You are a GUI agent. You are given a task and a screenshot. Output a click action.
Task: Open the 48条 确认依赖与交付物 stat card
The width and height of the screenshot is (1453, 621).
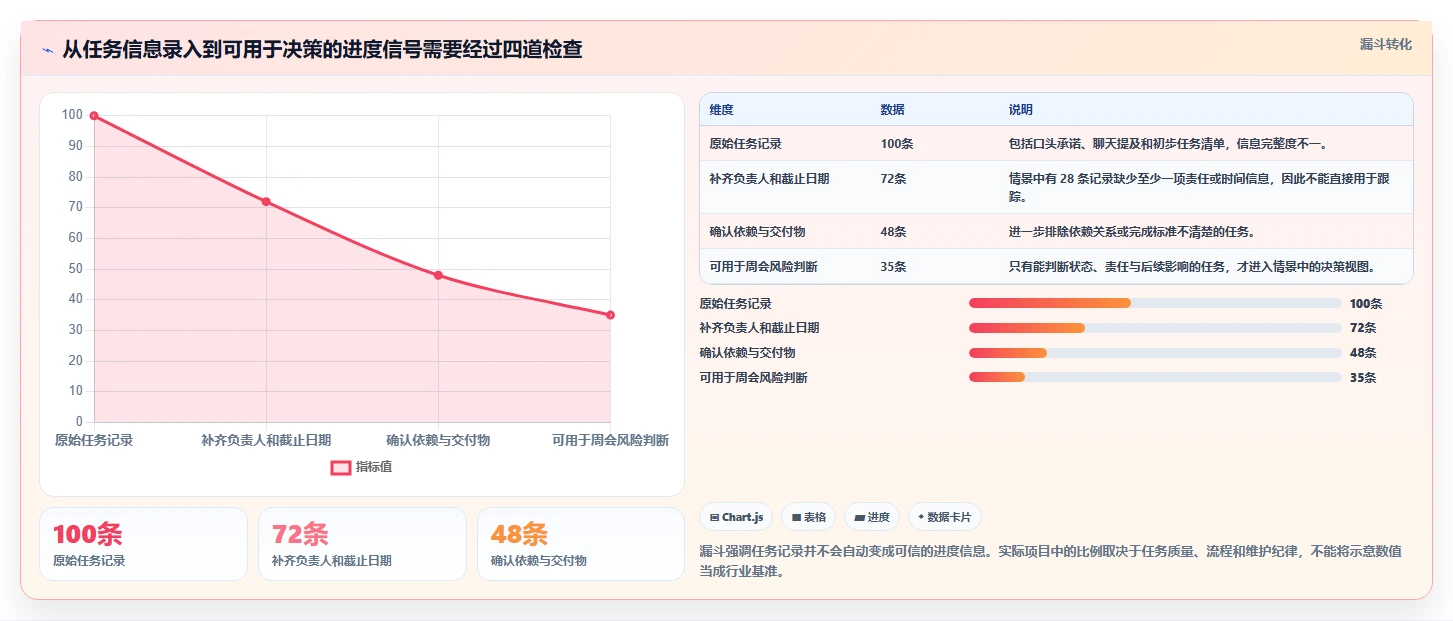coord(581,544)
